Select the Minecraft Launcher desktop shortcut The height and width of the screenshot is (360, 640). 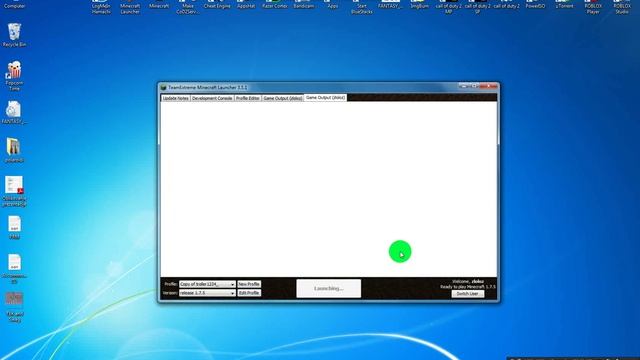point(130,7)
